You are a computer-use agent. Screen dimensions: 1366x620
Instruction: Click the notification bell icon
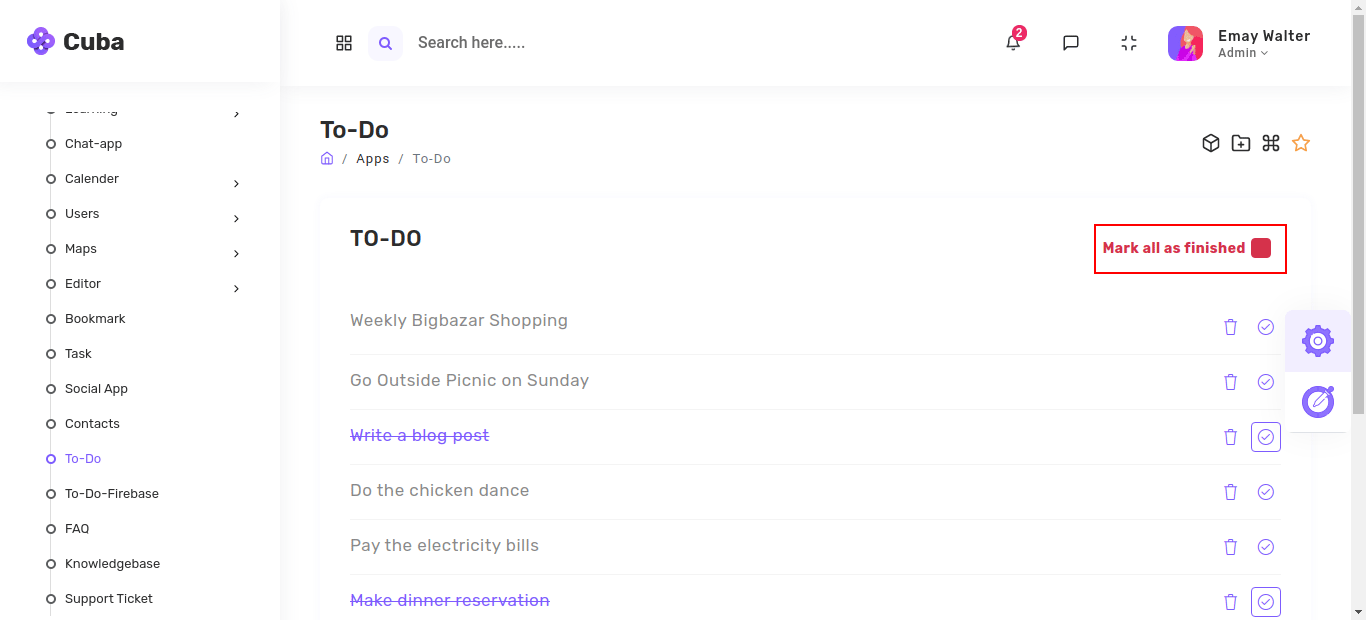1013,43
